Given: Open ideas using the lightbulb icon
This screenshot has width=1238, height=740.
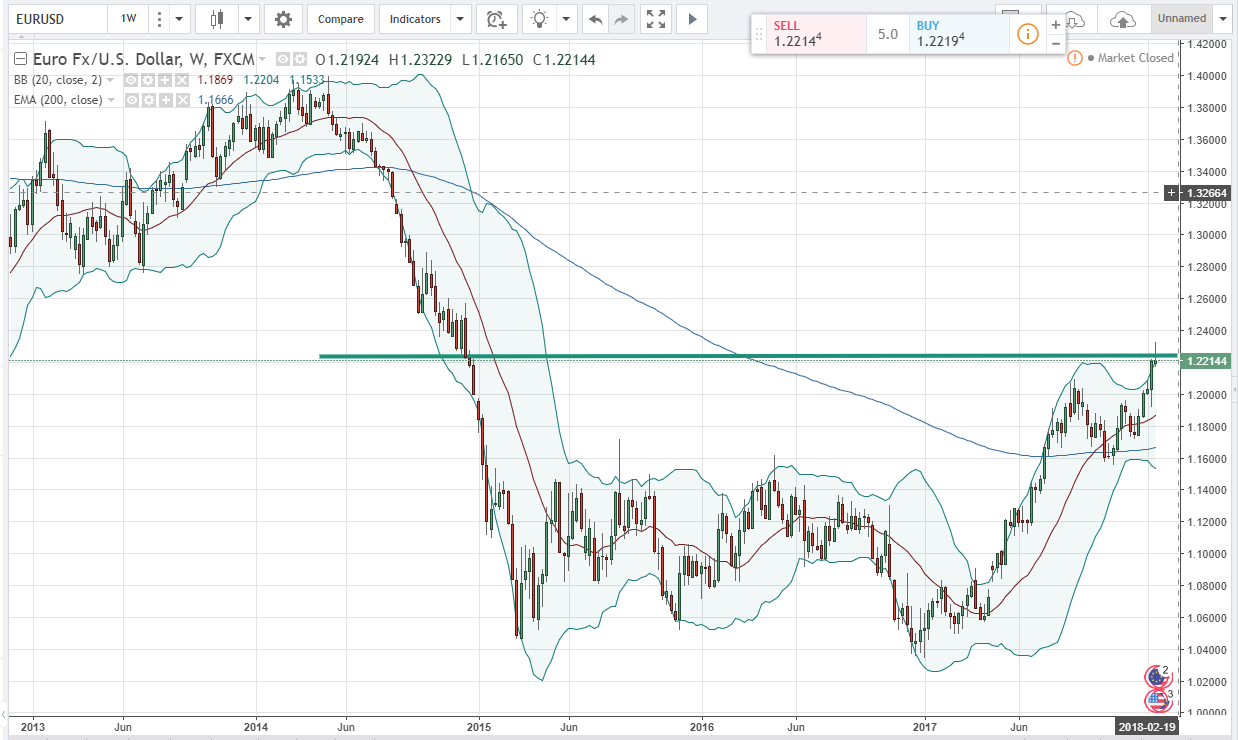Looking at the screenshot, I should point(538,18).
